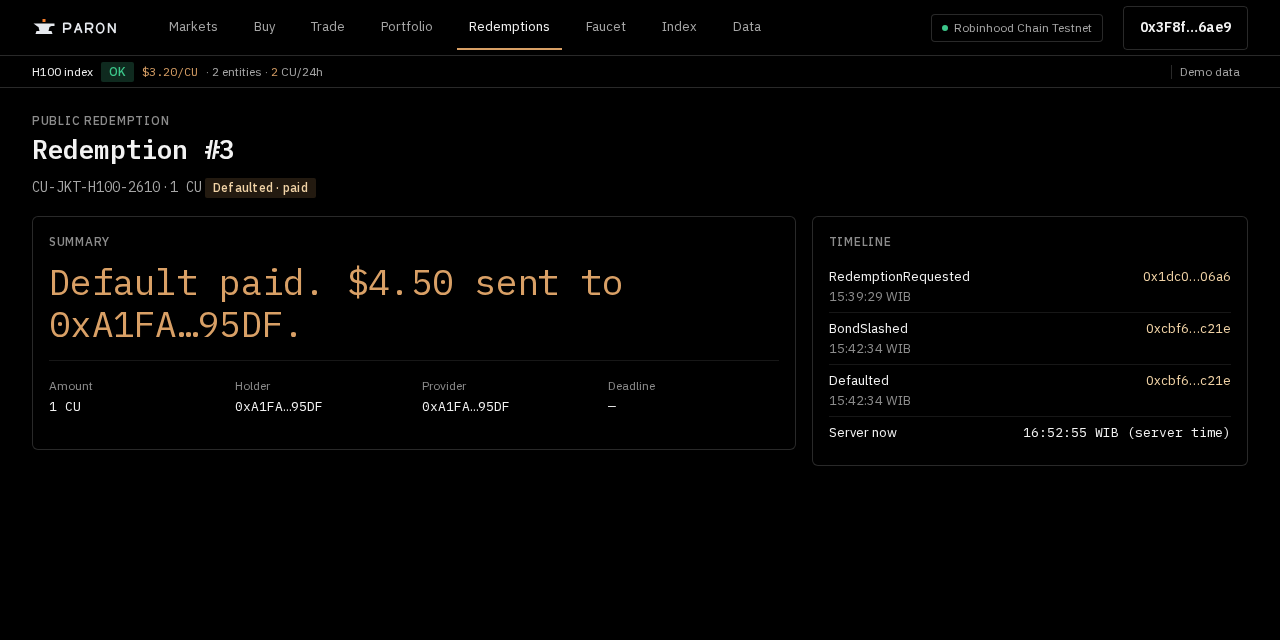Click the PUBLIC REDEMPTION label
Image resolution: width=1280 pixels, height=640 pixels.
[x=100, y=121]
